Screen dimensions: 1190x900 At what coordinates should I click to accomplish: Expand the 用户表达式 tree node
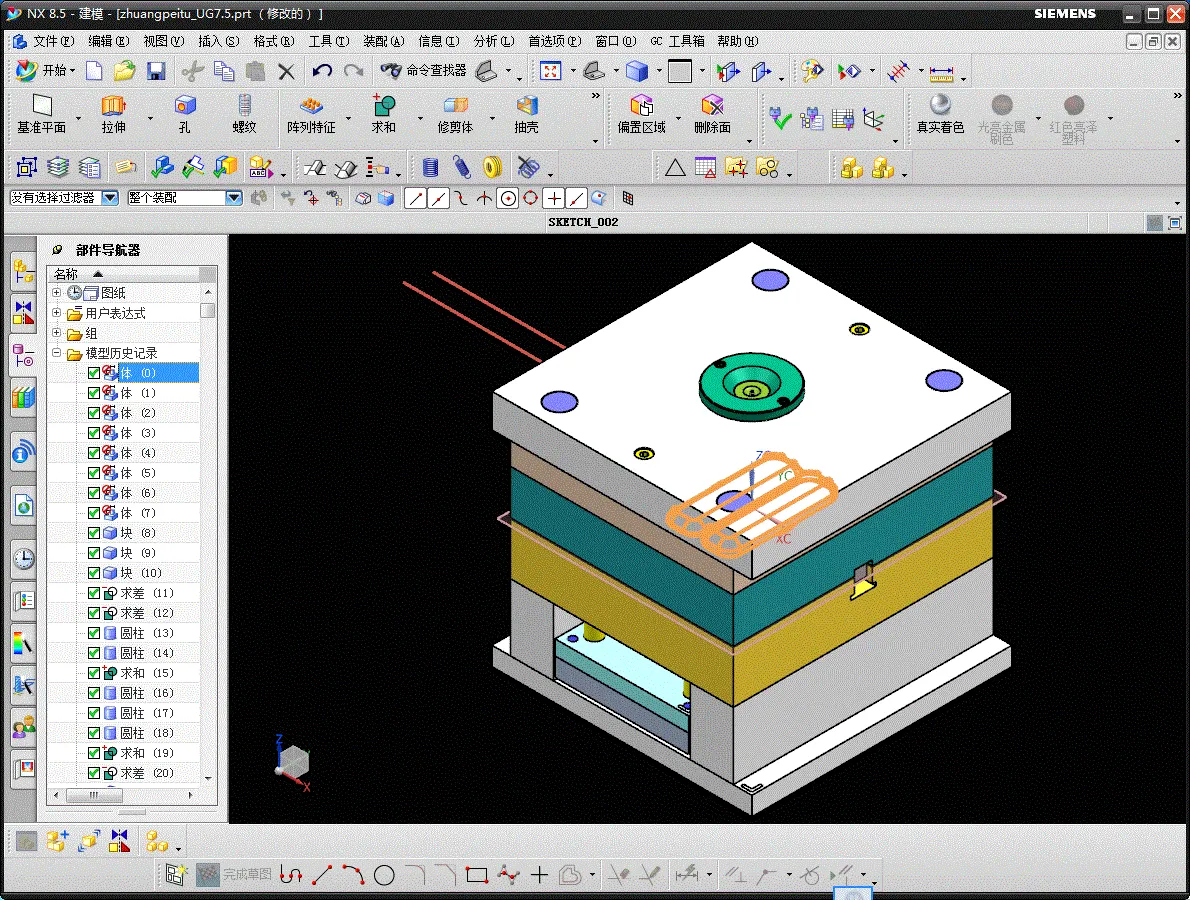[57, 313]
